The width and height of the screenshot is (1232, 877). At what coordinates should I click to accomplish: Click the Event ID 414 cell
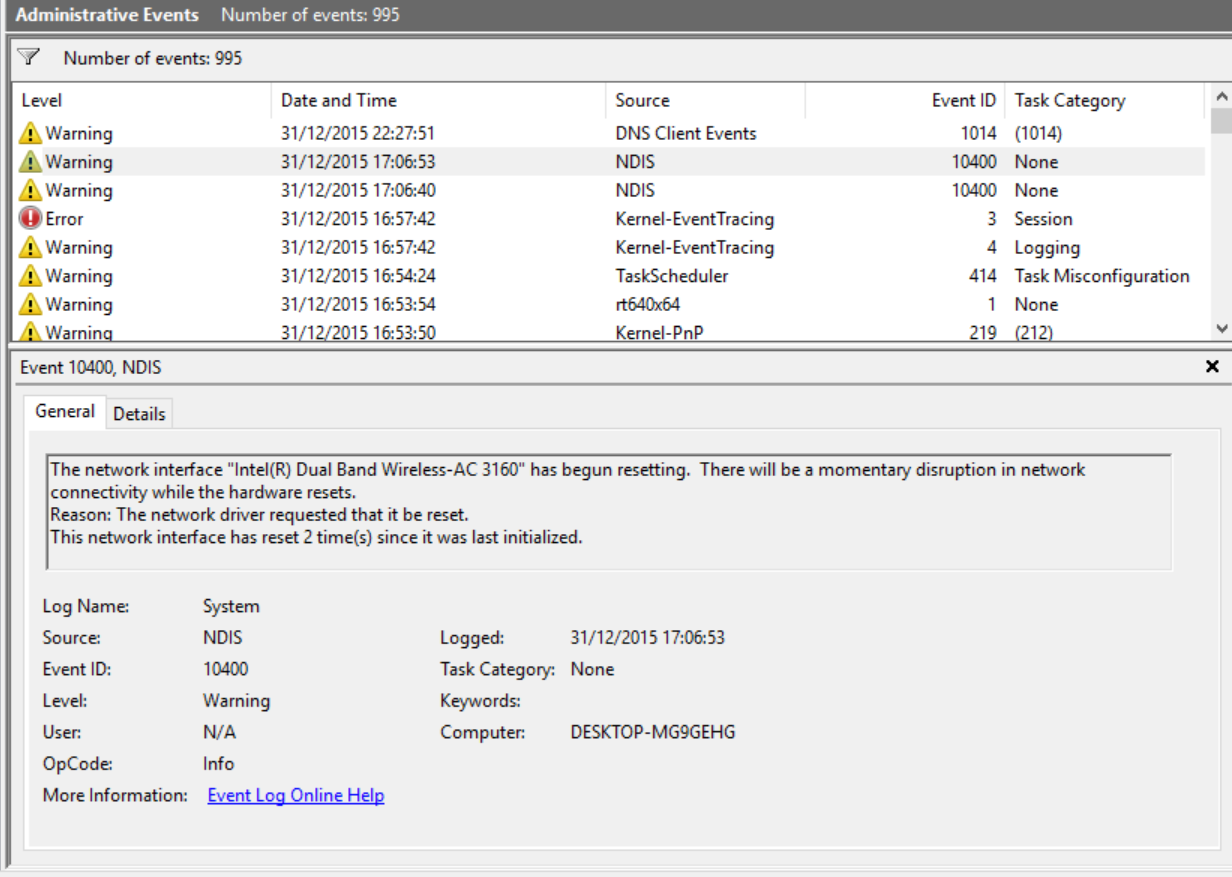point(983,276)
